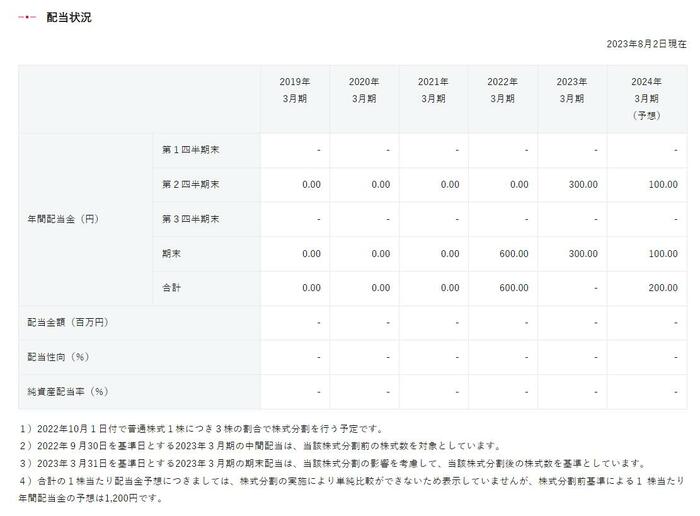The width and height of the screenshot is (700, 516).
Task: Click the 合計 row label
Action: click(x=171, y=288)
